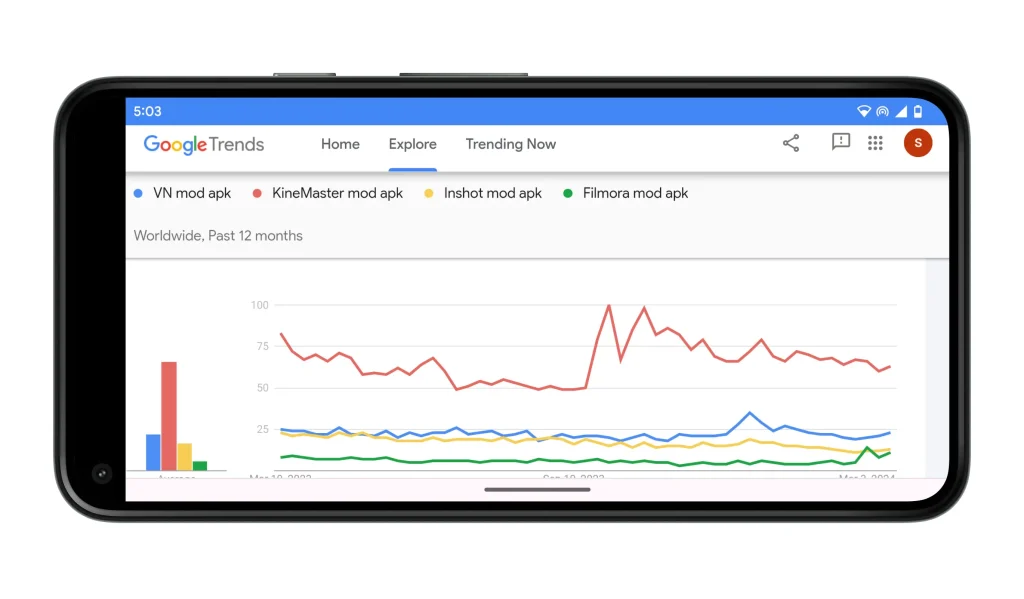Screen dimensions: 1024x599
Task: Open the Trending Now tab
Action: [510, 144]
